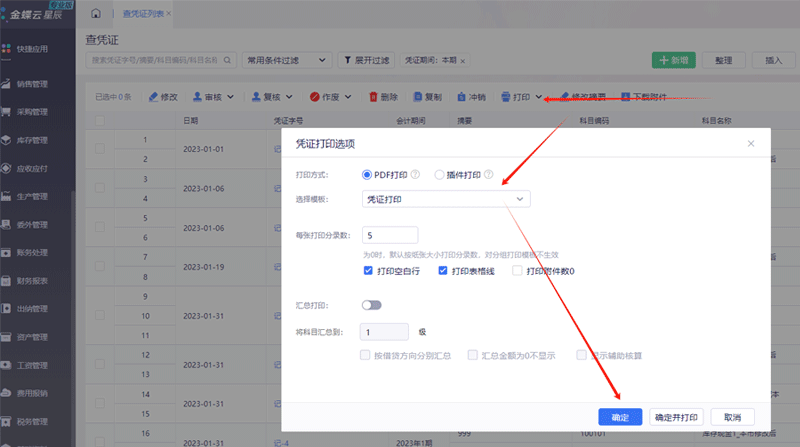Viewport: 800px width, 447px height.
Task: Click 修改 pencil toolbar item
Action: click(163, 97)
